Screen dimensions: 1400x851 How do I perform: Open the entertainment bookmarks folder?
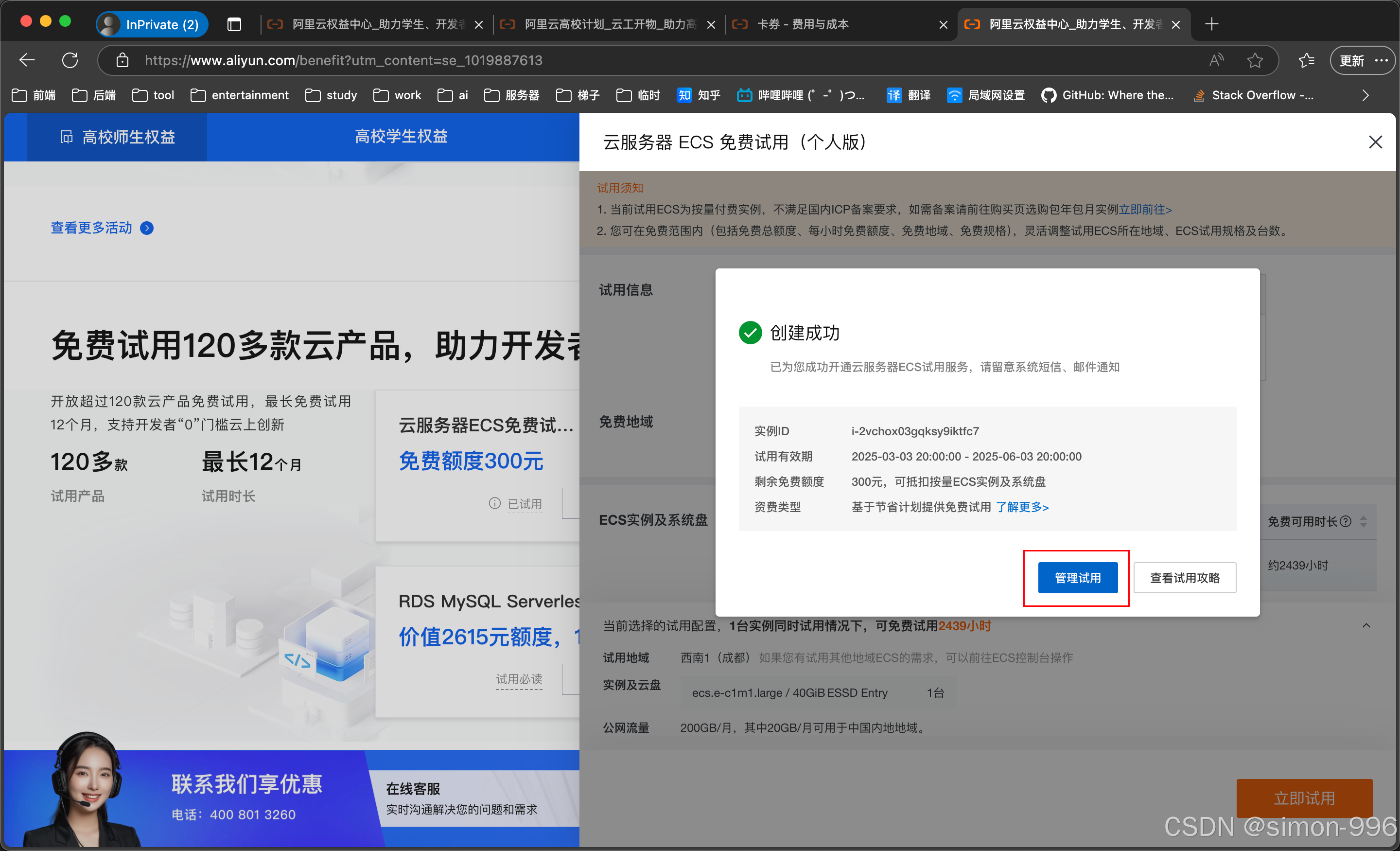tap(240, 95)
